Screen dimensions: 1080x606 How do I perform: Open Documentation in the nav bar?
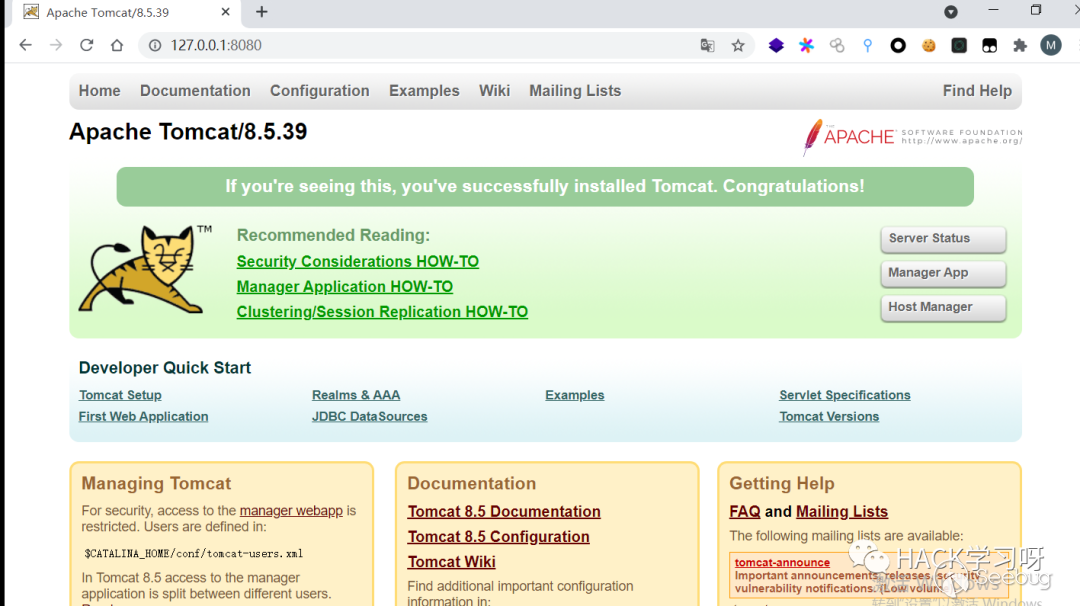point(195,91)
